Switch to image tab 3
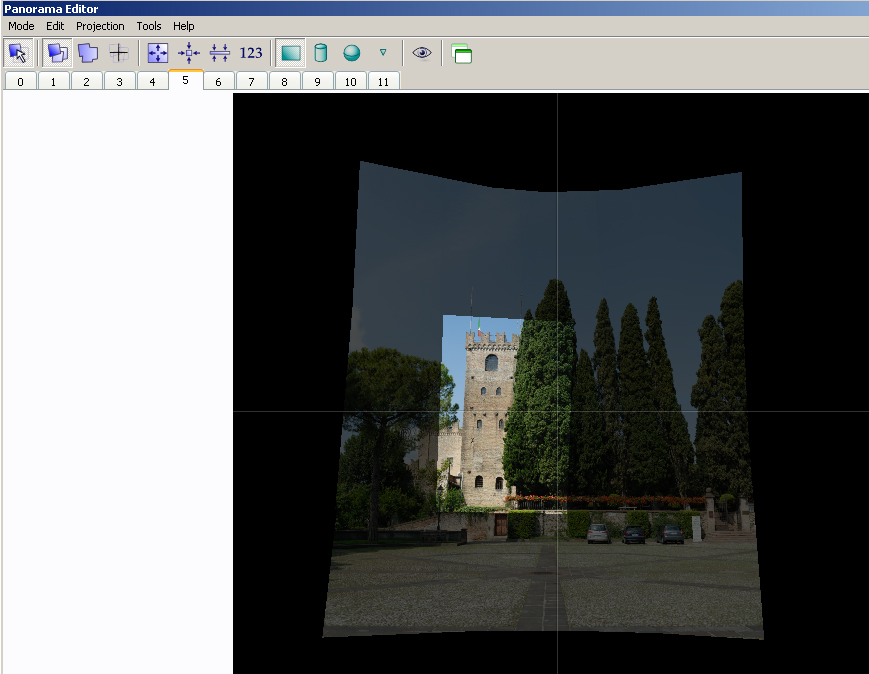869x674 pixels. point(119,81)
